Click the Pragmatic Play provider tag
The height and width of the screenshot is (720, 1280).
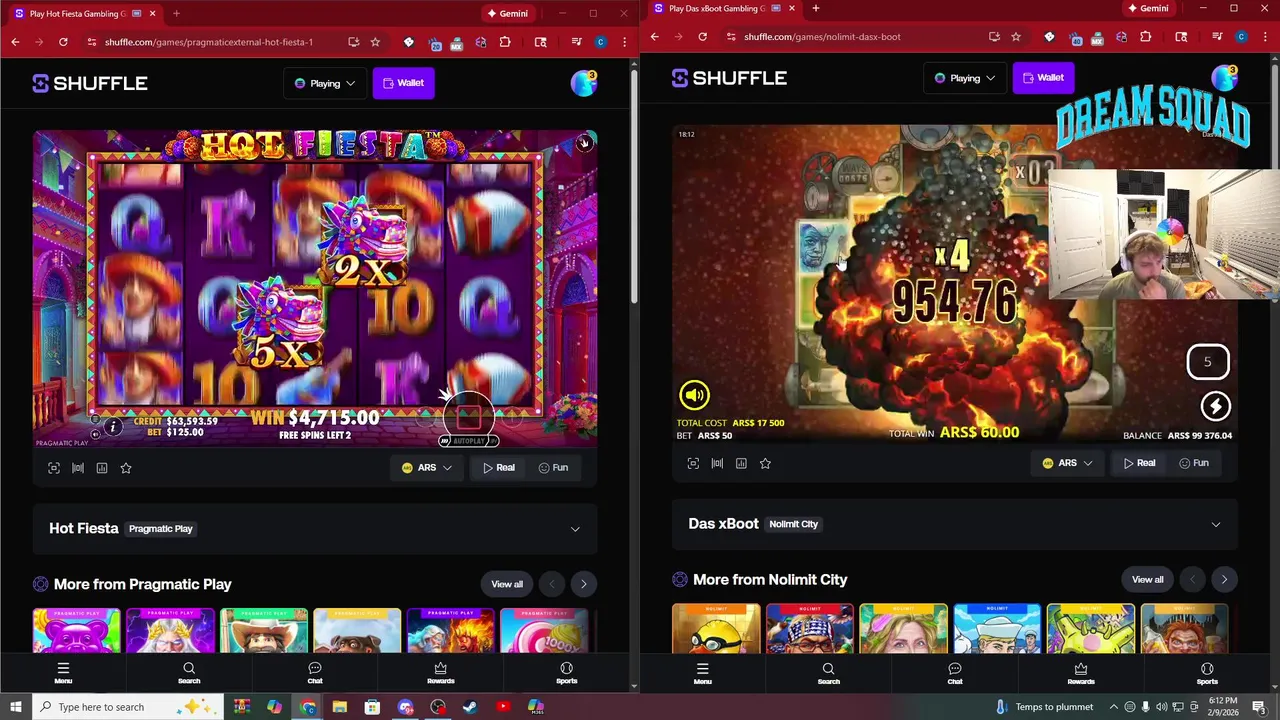click(x=161, y=529)
